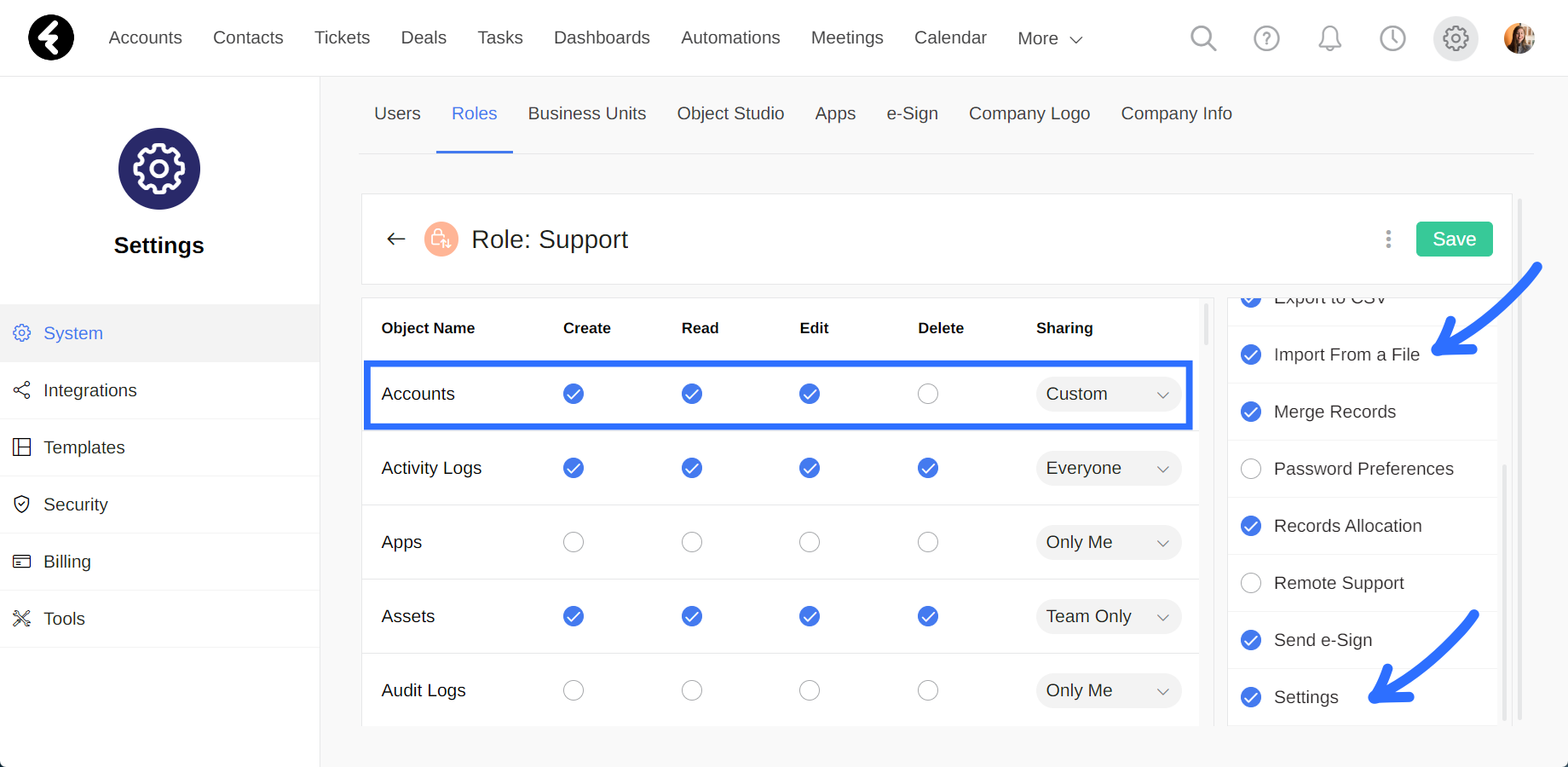Enable Password Preferences permission
This screenshot has height=767, width=1568.
point(1251,469)
